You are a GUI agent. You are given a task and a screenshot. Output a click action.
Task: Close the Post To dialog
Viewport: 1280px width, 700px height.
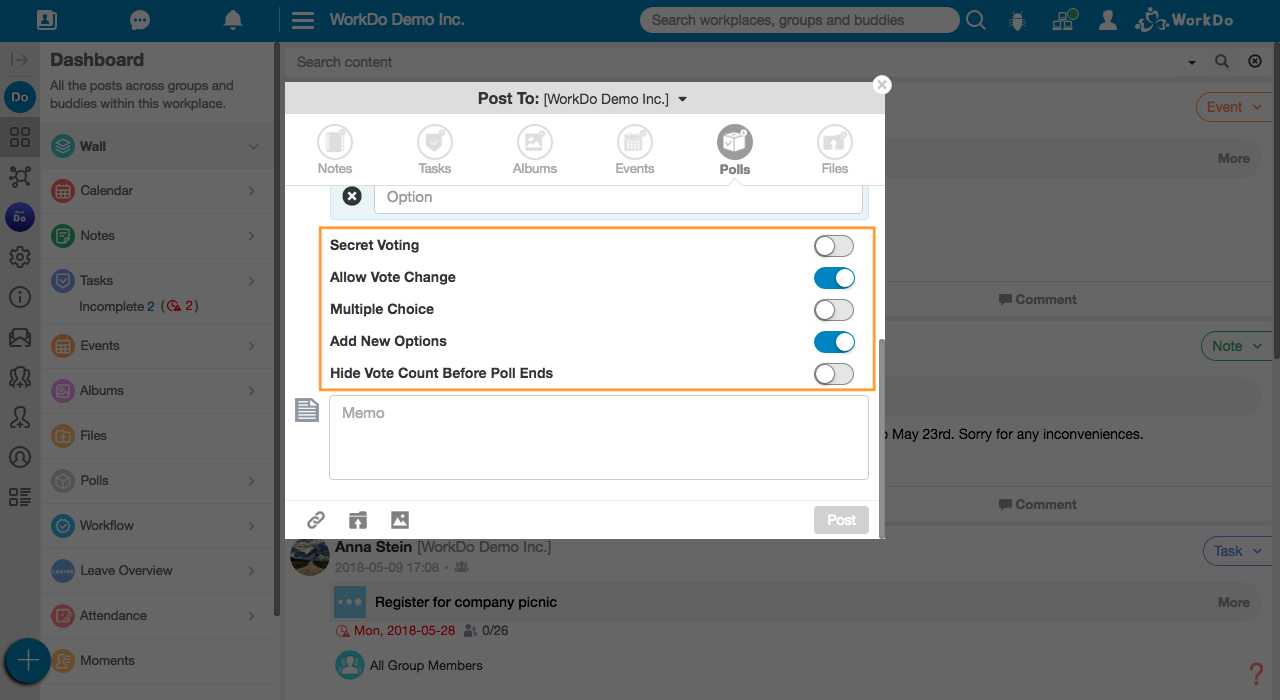point(881,85)
